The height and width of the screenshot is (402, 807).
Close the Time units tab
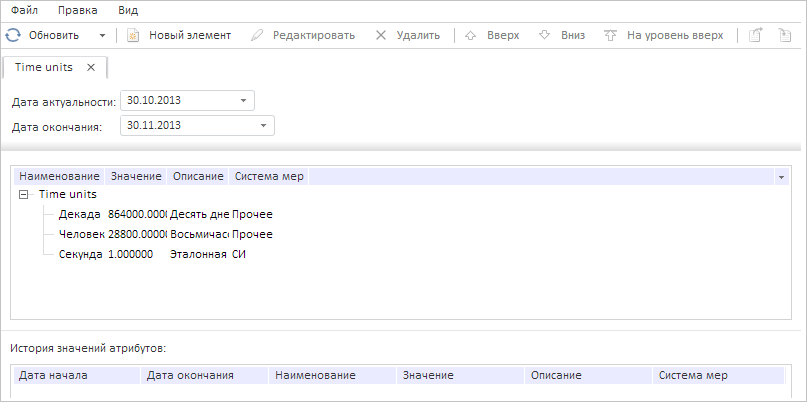click(x=91, y=67)
